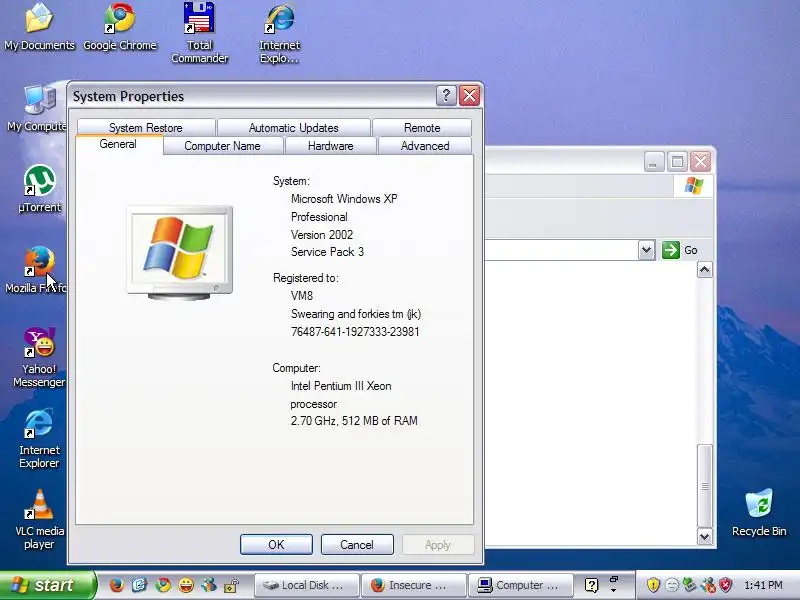Image resolution: width=800 pixels, height=600 pixels.
Task: Click the padlock icon in quick launch
Action: 232,585
